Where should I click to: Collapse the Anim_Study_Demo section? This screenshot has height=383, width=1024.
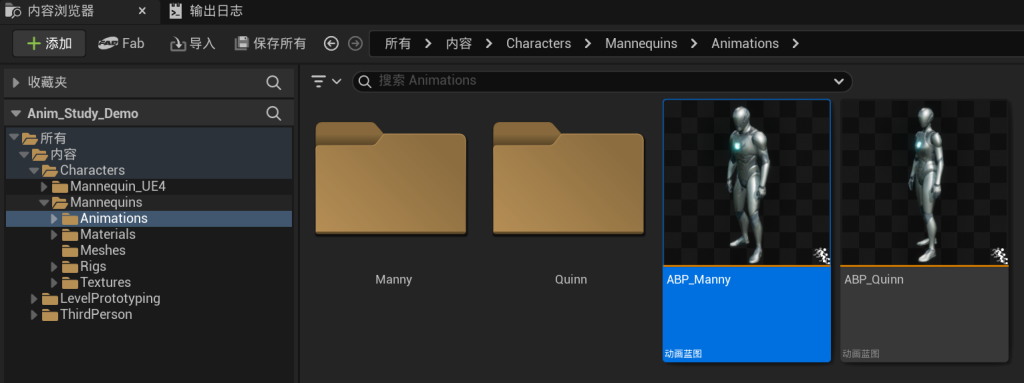[x=16, y=113]
